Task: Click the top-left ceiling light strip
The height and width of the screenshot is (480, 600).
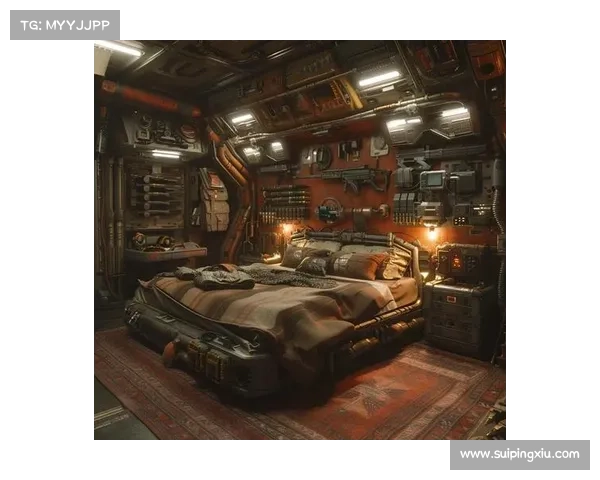Action: pyautogui.click(x=119, y=47)
